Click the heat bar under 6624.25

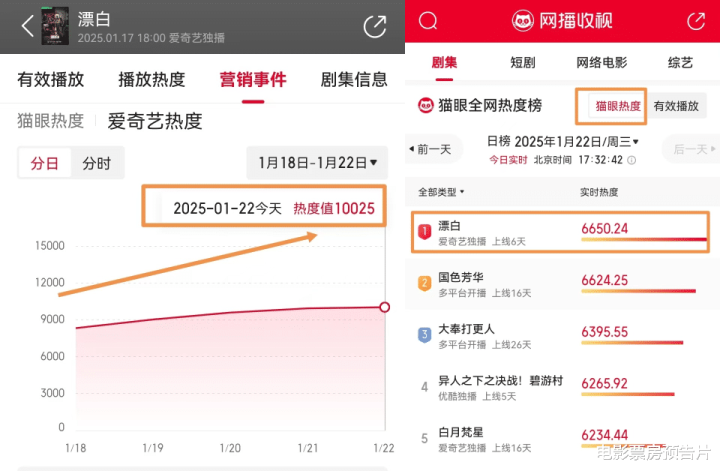coord(638,291)
